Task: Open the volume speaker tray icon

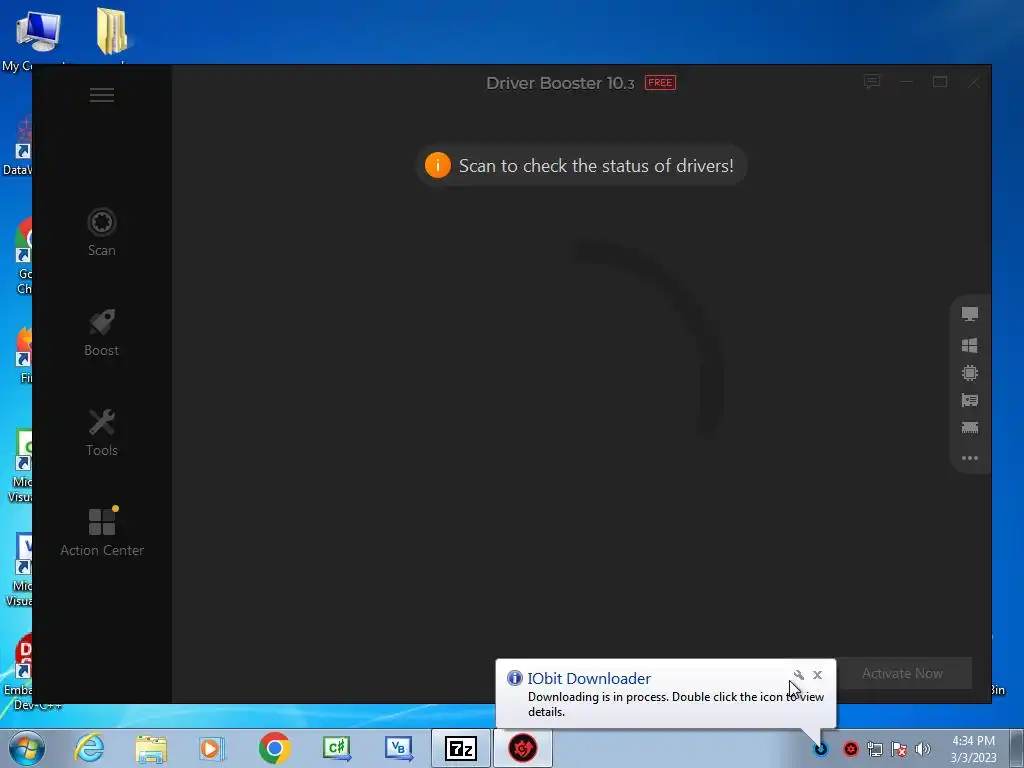Action: tap(923, 749)
